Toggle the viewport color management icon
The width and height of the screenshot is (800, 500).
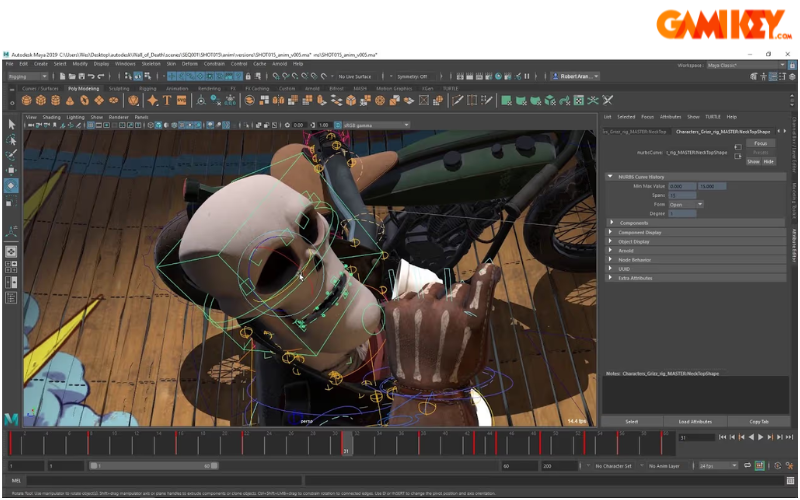337,125
